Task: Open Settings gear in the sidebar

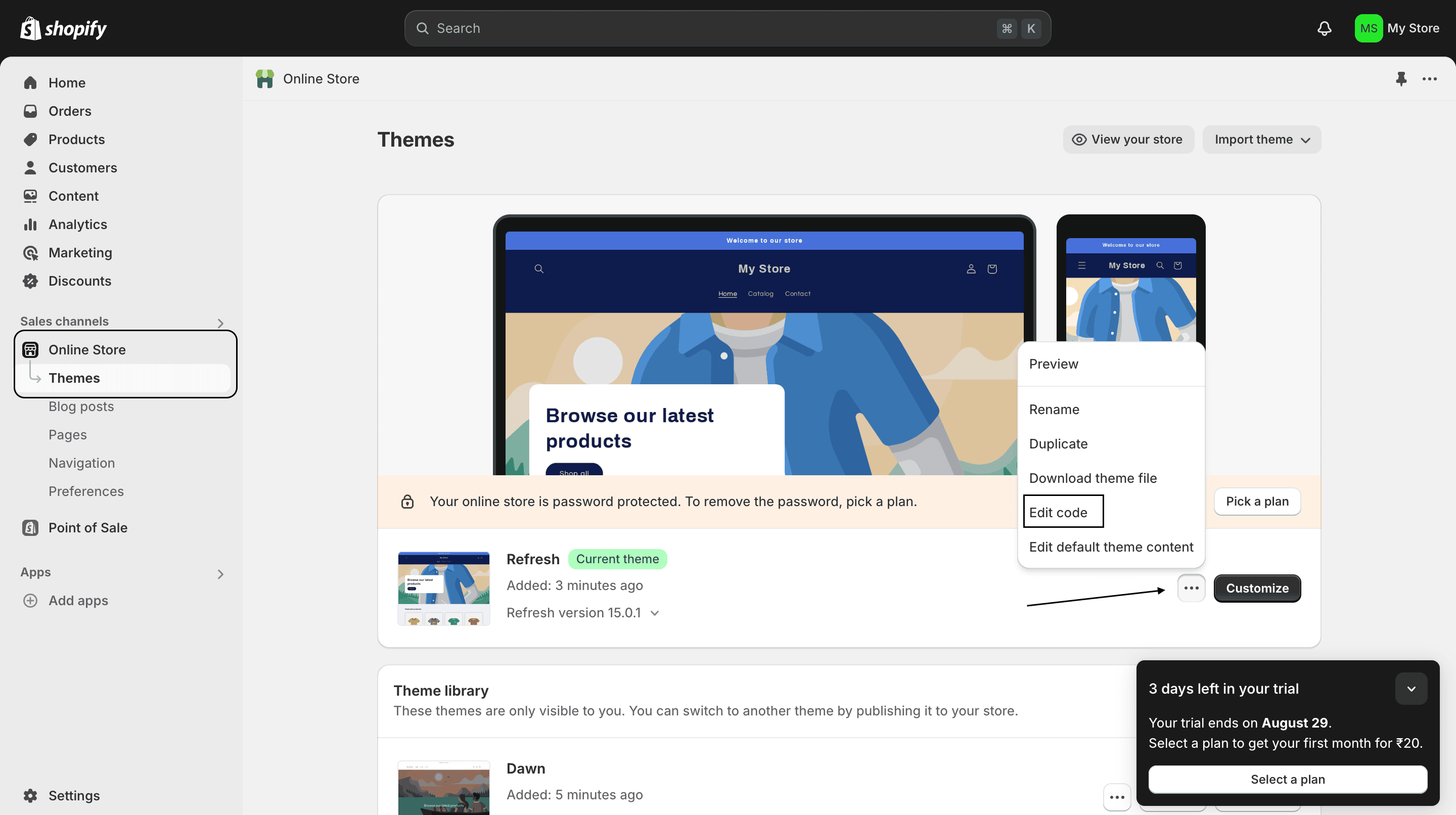Action: coord(30,795)
